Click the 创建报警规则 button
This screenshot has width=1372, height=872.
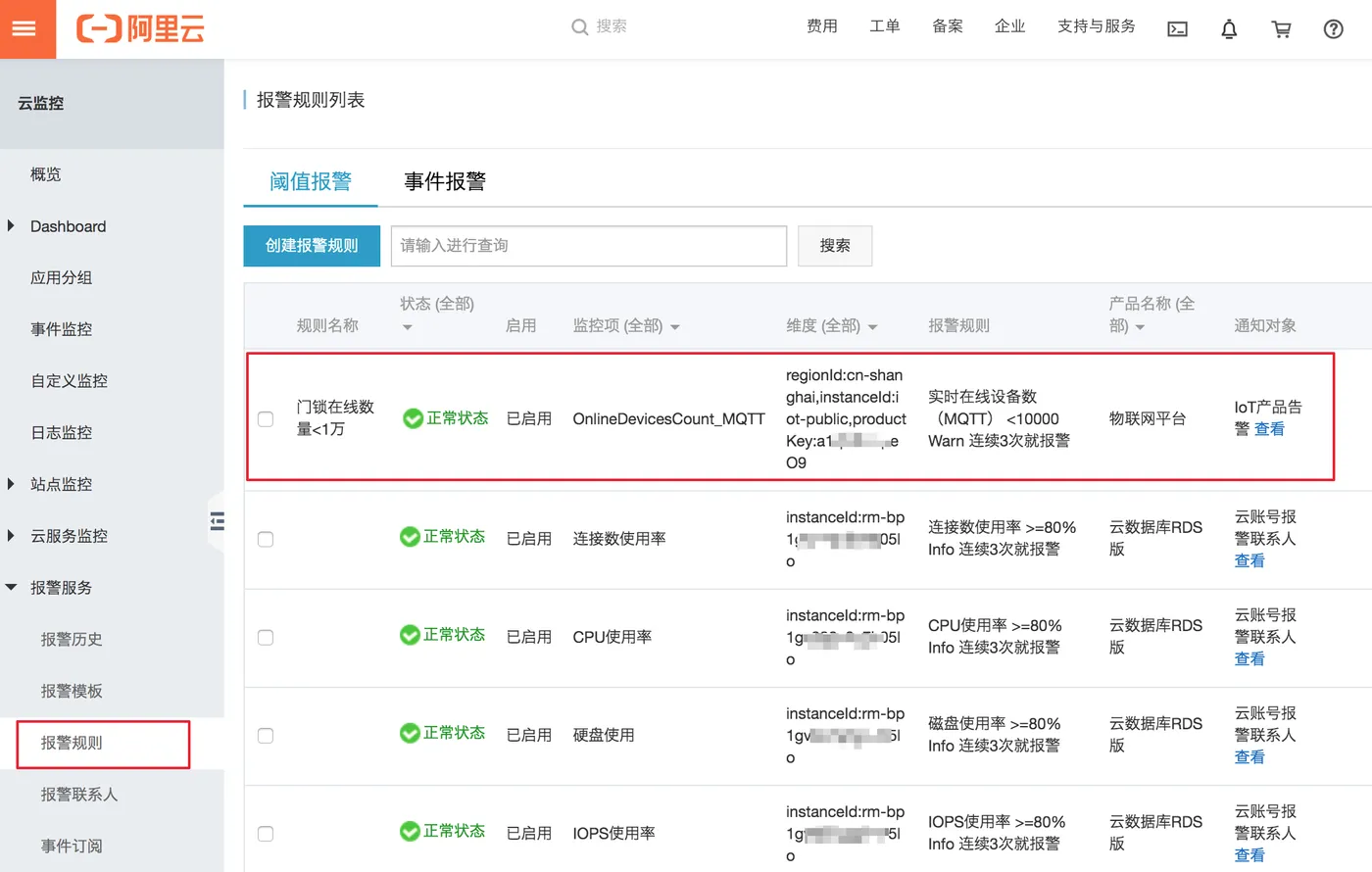pos(312,246)
